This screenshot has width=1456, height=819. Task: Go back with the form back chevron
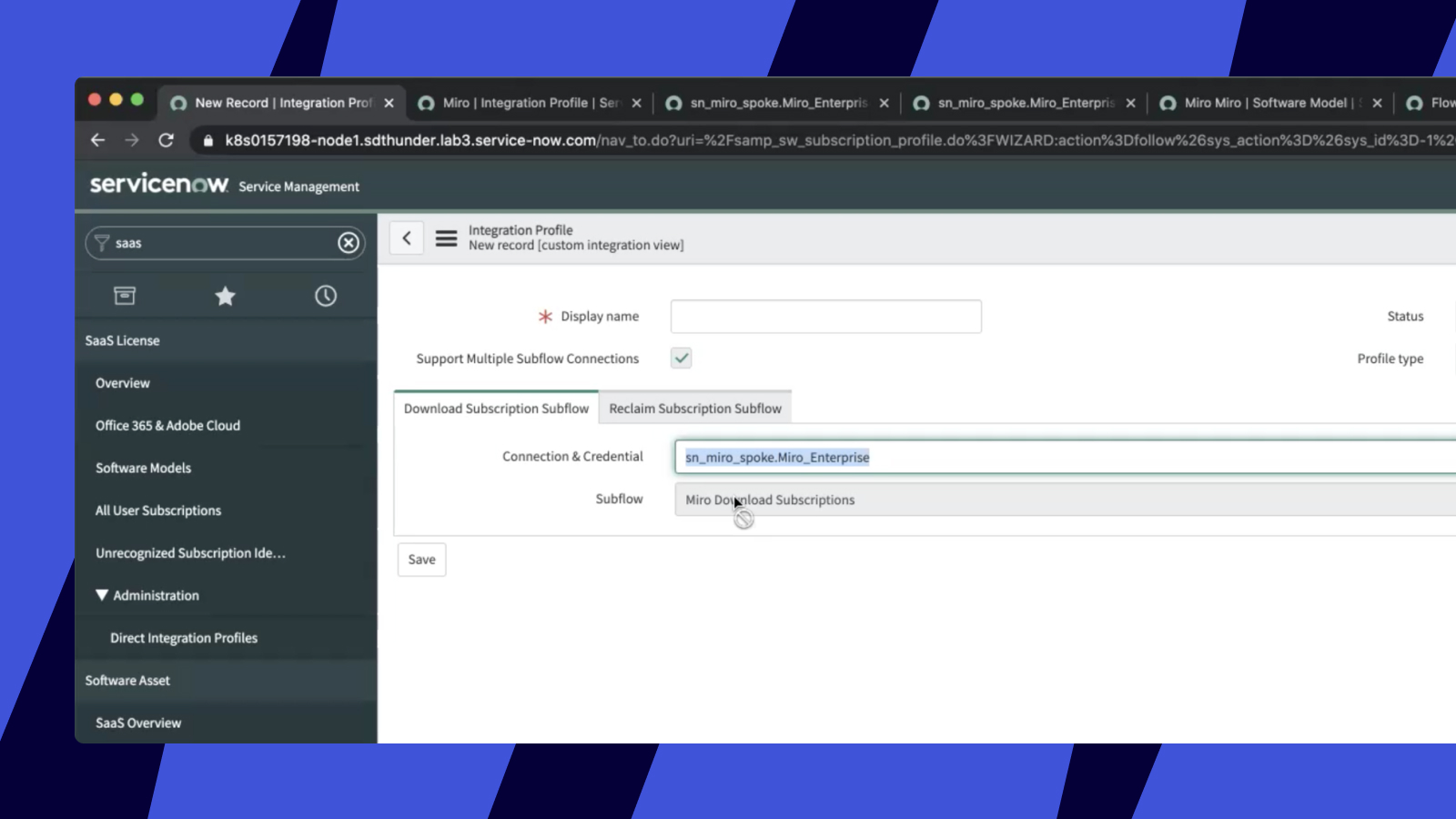point(407,238)
